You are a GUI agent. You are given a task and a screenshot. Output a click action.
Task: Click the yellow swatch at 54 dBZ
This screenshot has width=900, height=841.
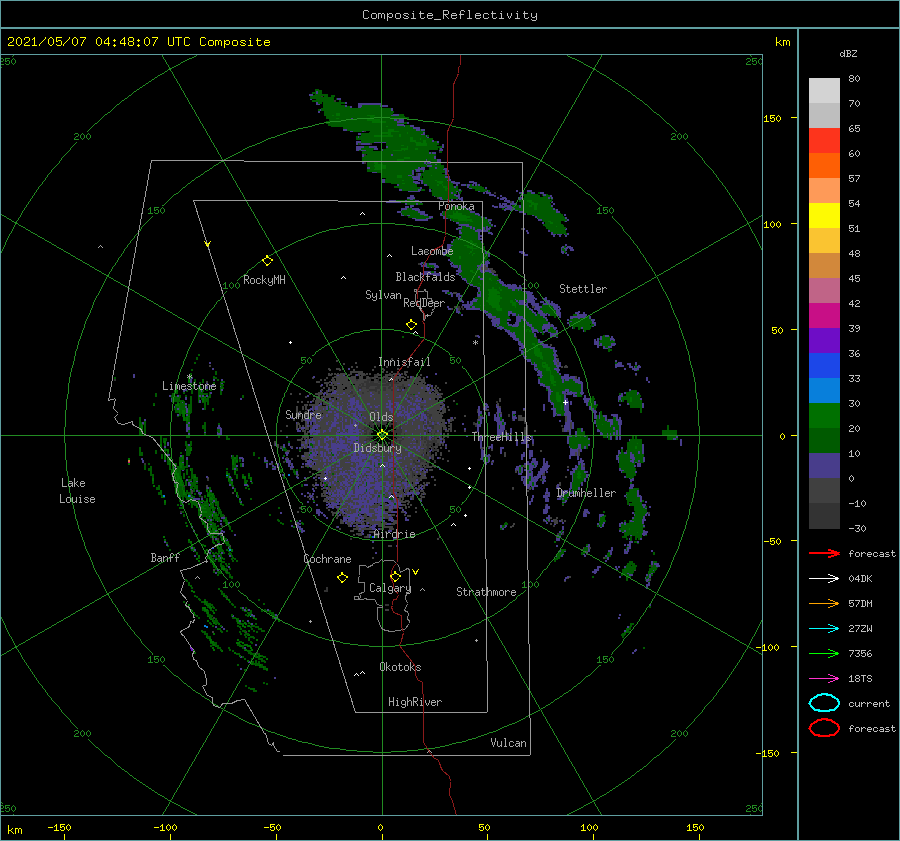pyautogui.click(x=824, y=215)
